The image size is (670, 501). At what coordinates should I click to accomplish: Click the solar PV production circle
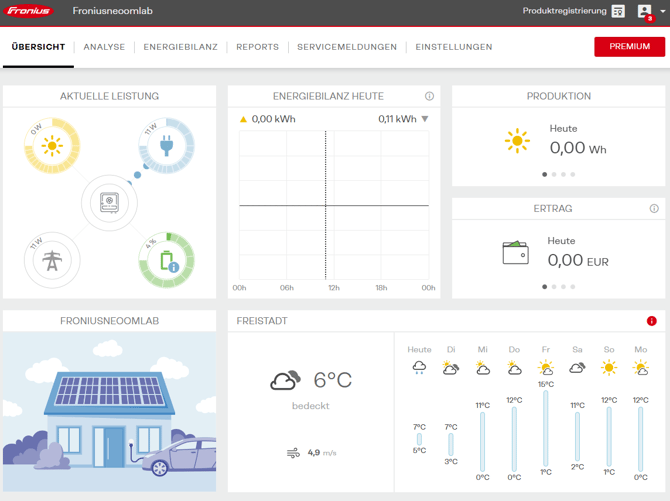(x=51, y=147)
